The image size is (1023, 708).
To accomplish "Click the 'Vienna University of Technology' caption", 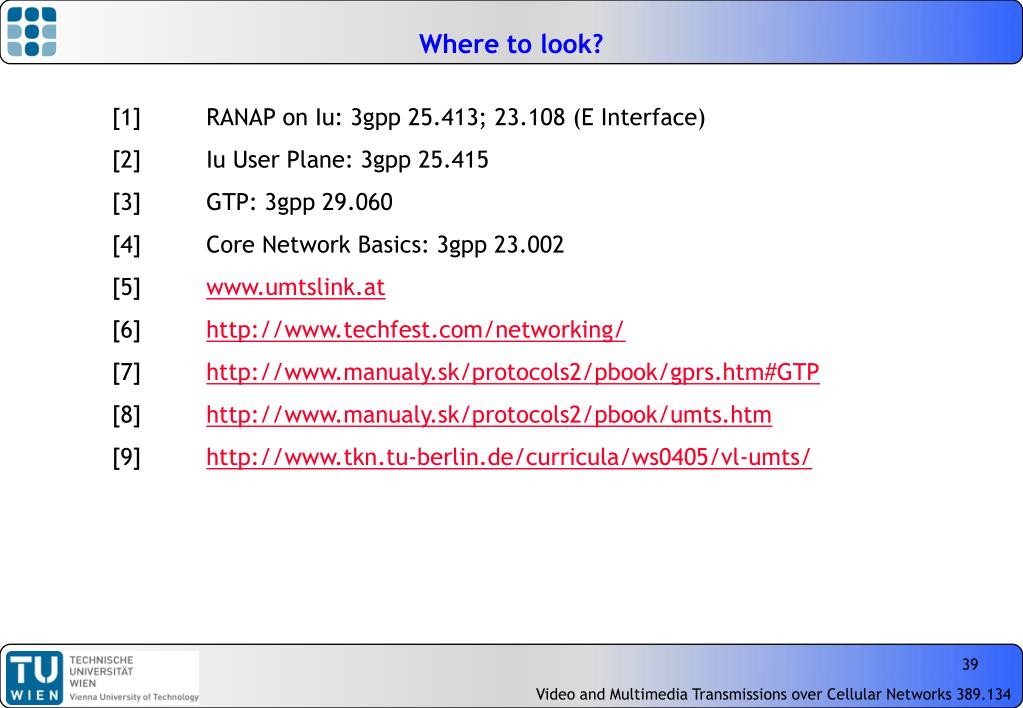I will click(x=134, y=697).
